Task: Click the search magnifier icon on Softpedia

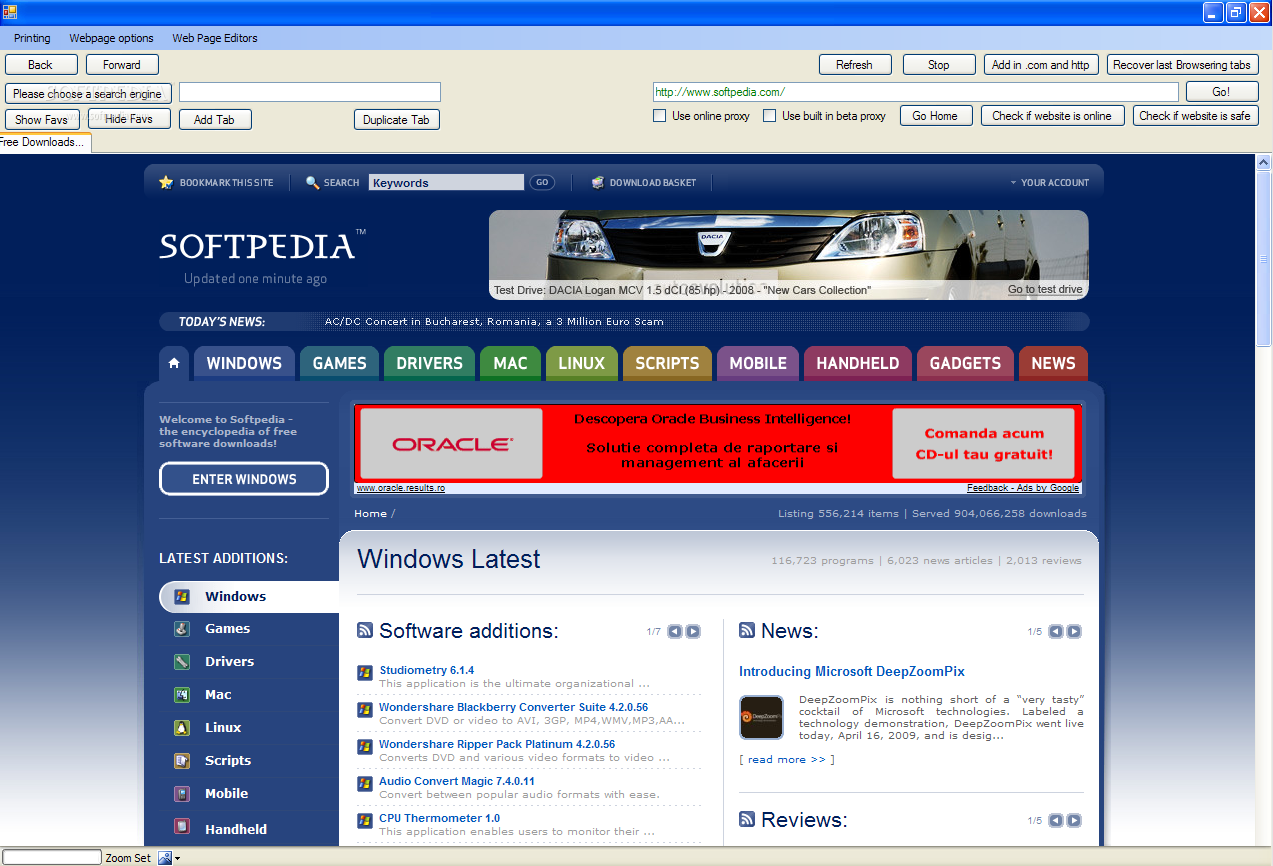Action: pyautogui.click(x=313, y=182)
